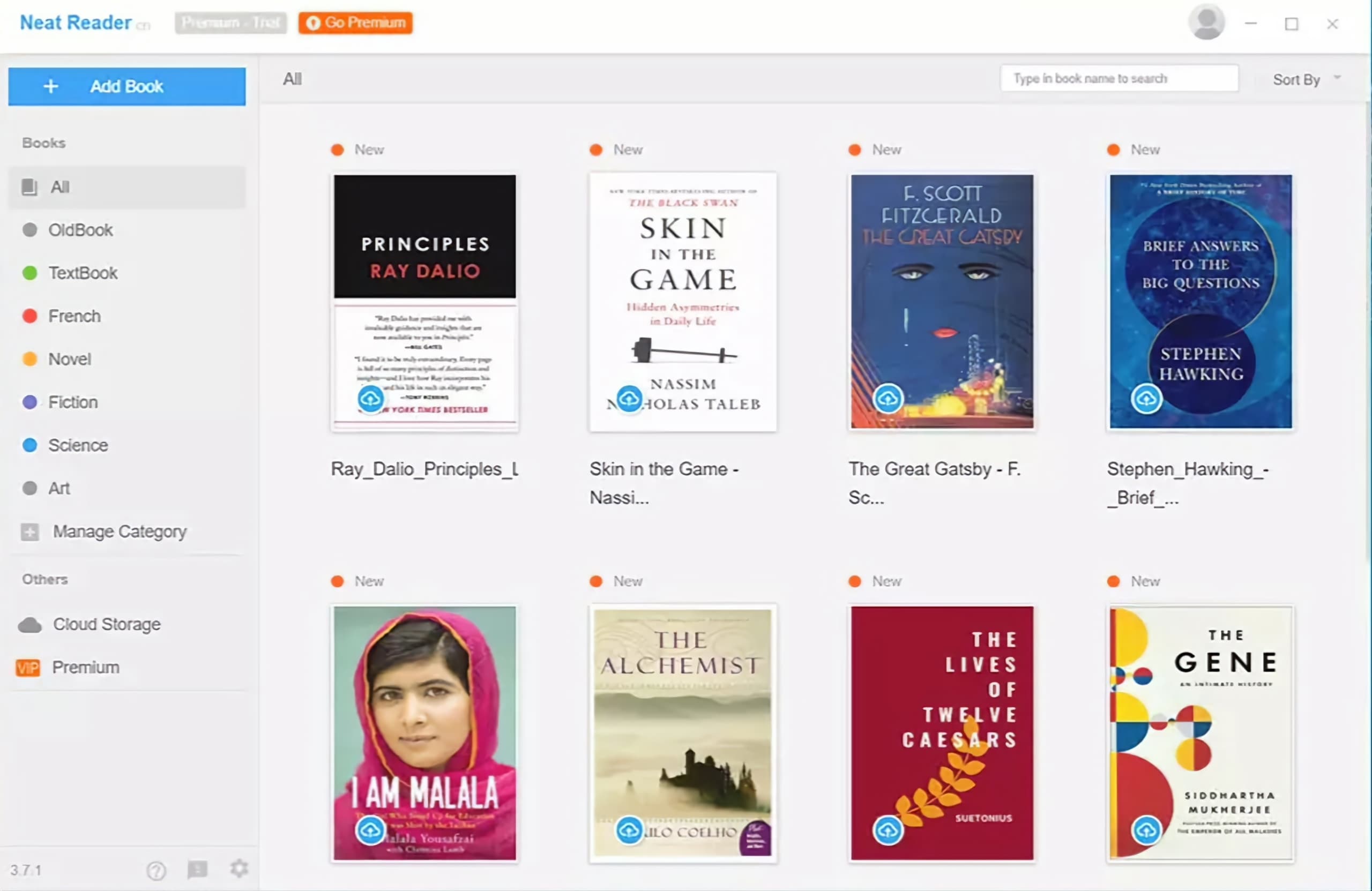Viewport: 1372px width, 891px height.
Task: Click the Go Premium button
Action: [355, 23]
